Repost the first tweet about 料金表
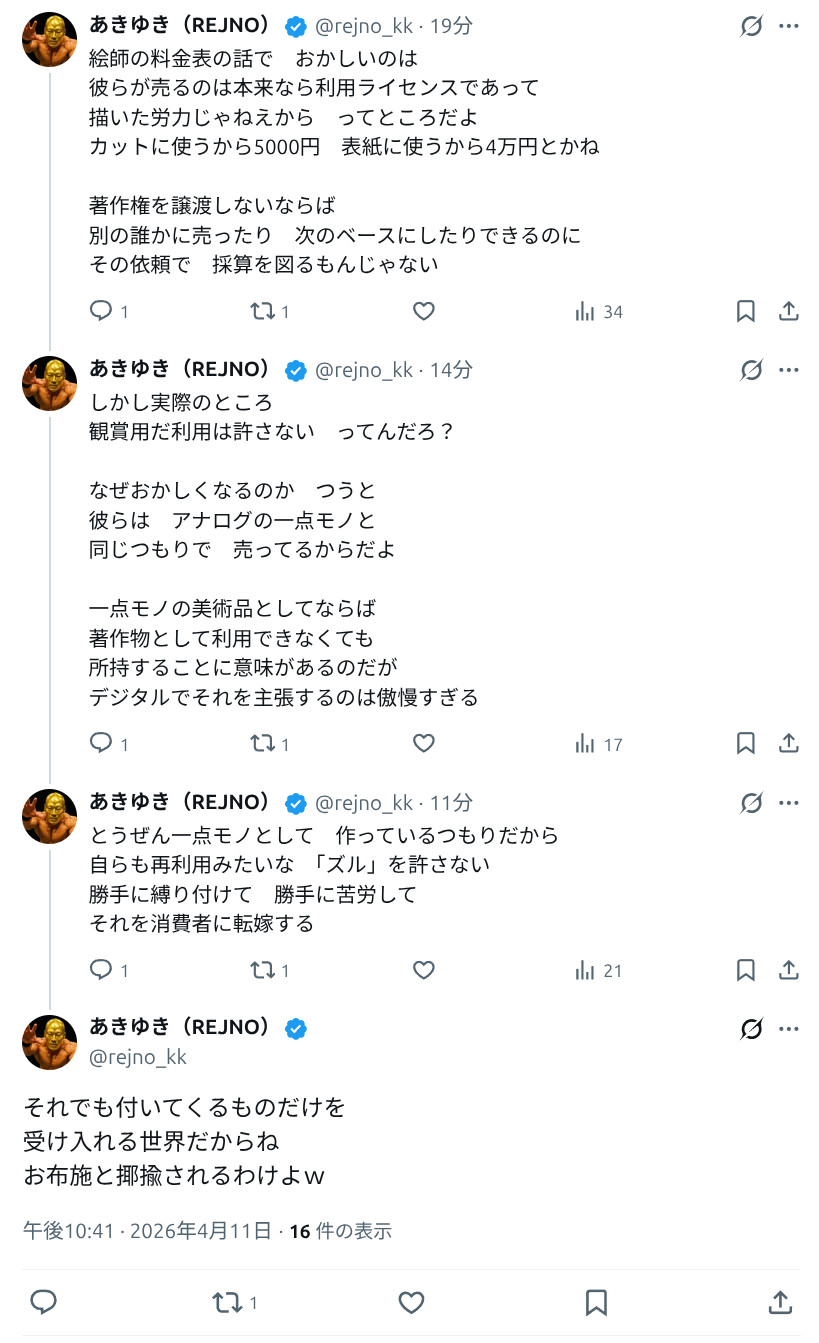 (262, 312)
